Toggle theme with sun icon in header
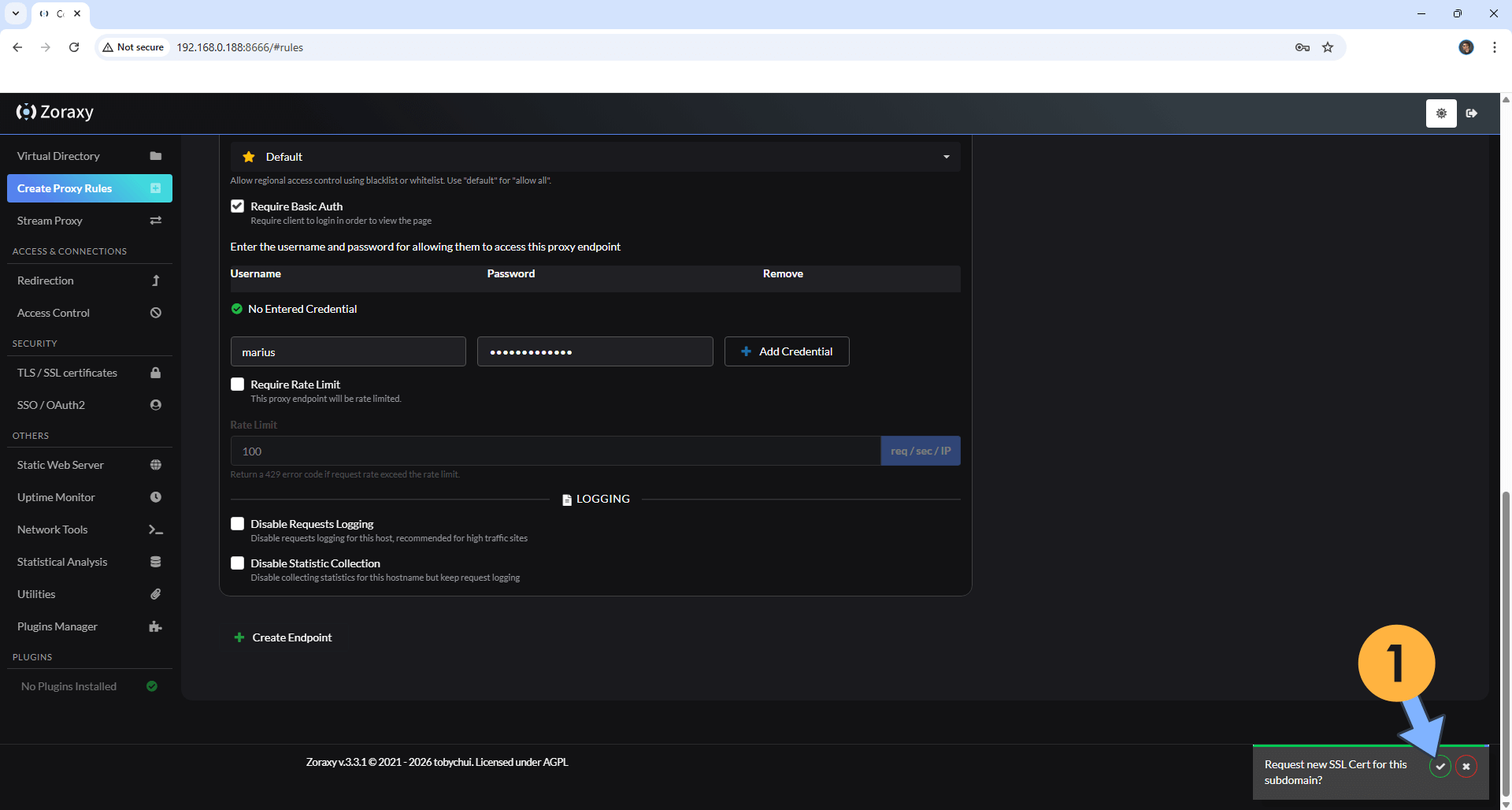This screenshot has height=810, width=1512. (1440, 113)
